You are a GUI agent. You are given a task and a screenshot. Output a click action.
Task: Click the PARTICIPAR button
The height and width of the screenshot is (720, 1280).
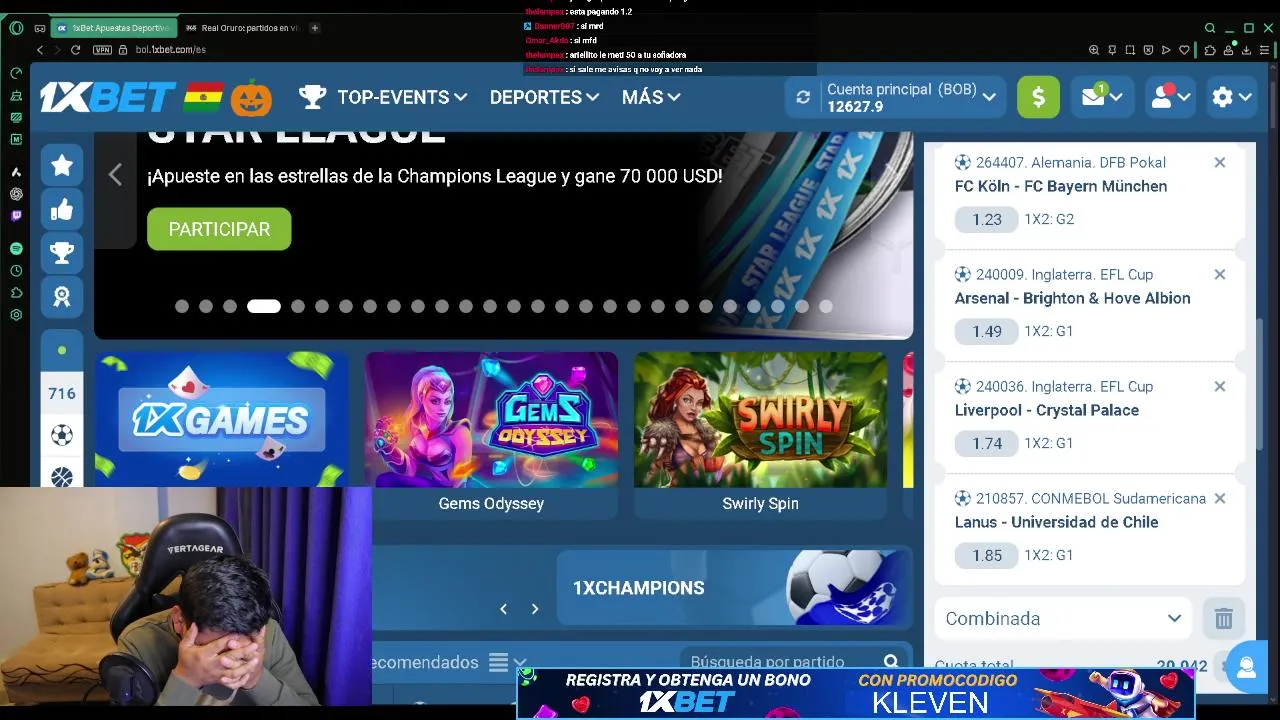pyautogui.click(x=219, y=229)
